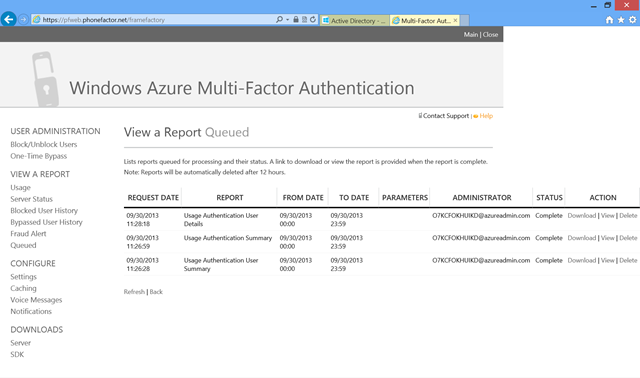Click the compatibility view icon in address bar

pos(304,20)
